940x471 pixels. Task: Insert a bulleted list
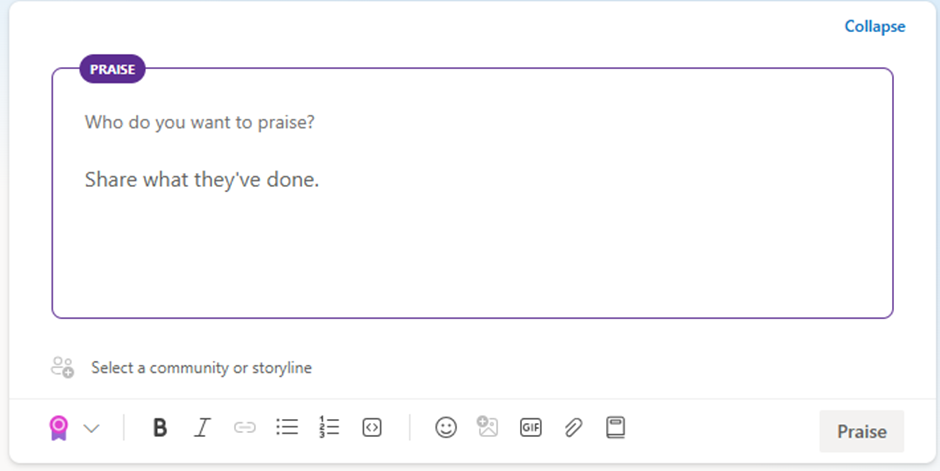287,427
